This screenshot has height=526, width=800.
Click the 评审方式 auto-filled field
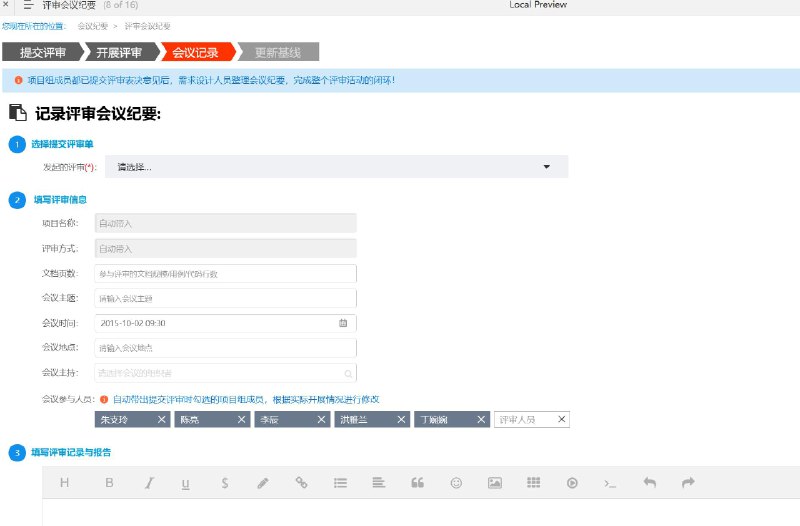[x=226, y=248]
